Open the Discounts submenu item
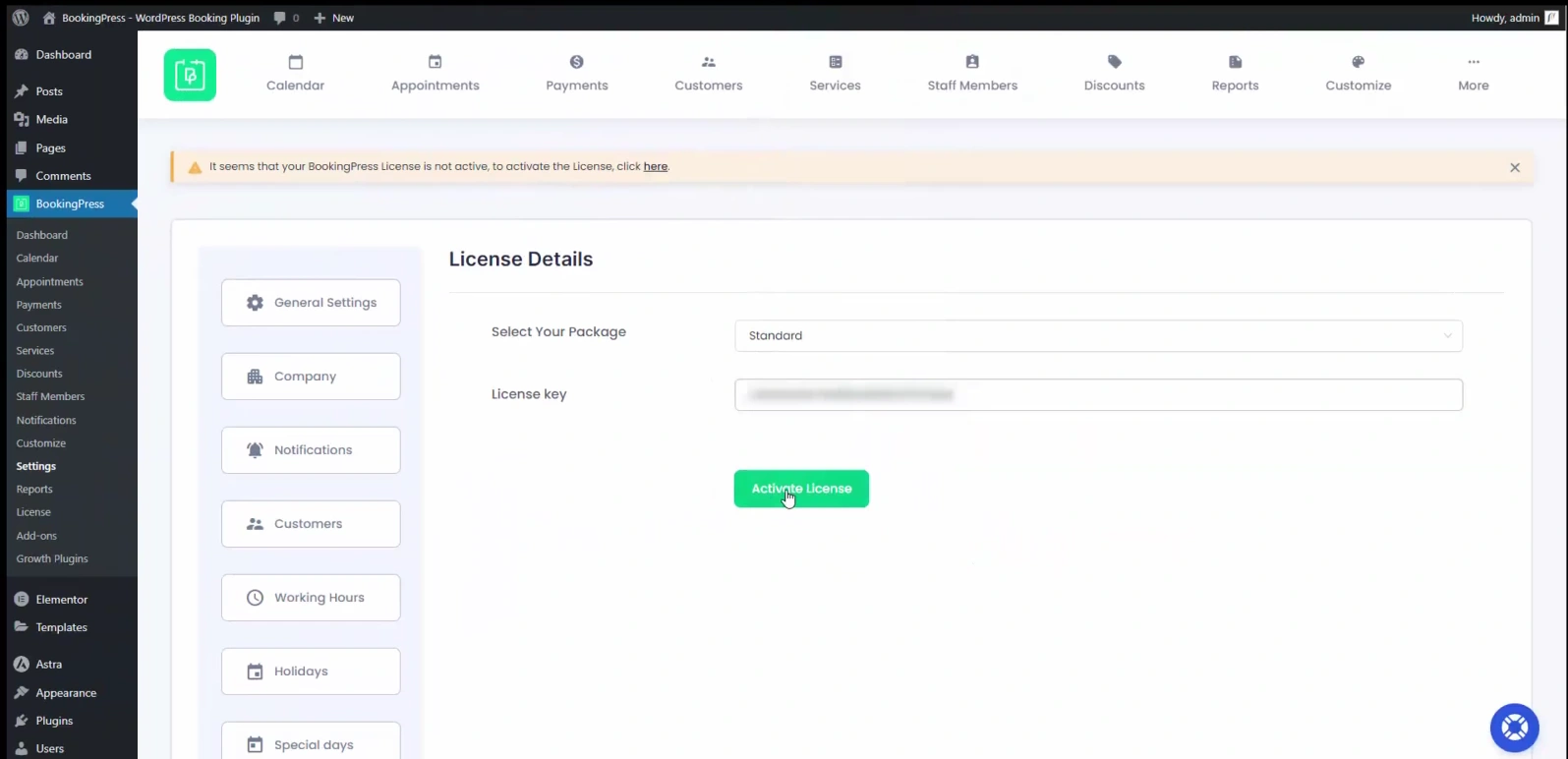Viewport: 1568px width, 759px height. coord(39,374)
